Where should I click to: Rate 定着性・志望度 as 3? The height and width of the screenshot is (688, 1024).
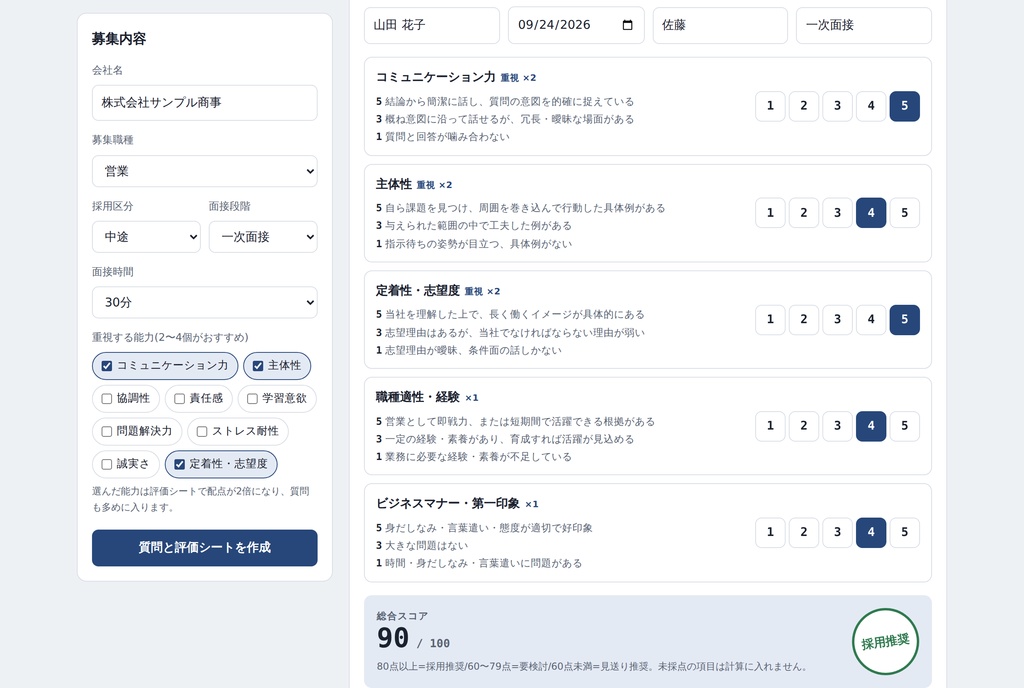[837, 319]
